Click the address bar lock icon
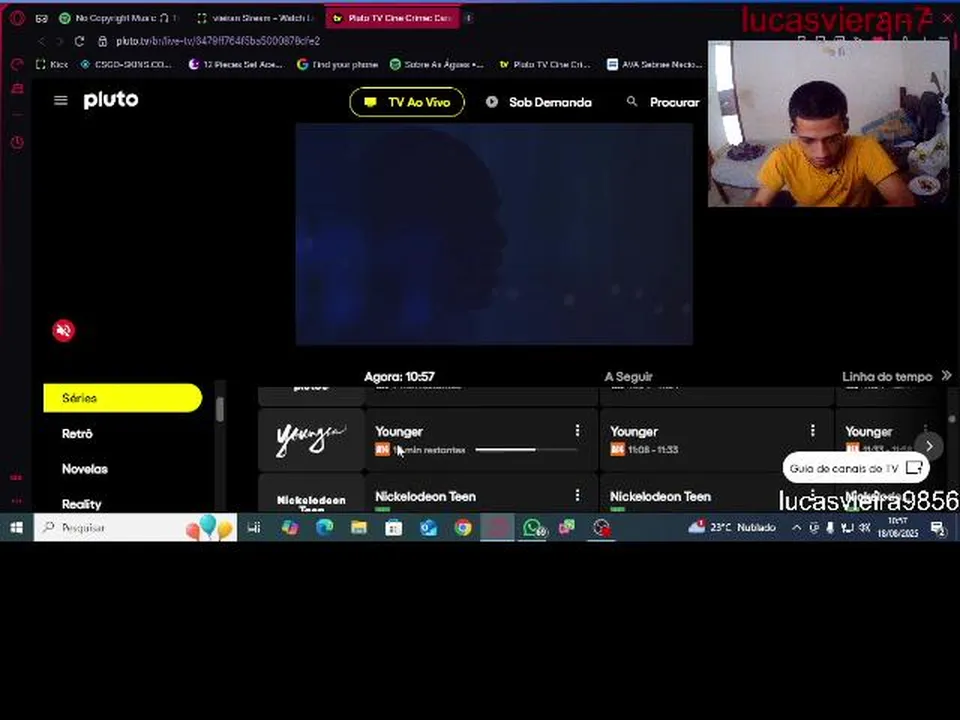The width and height of the screenshot is (960, 720). tap(102, 41)
